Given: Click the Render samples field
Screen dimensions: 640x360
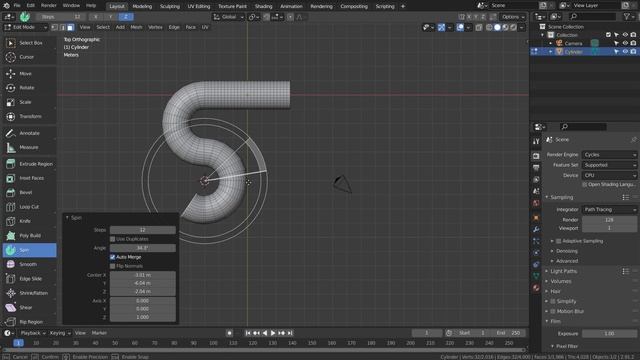Looking at the screenshot, I should (x=609, y=220).
